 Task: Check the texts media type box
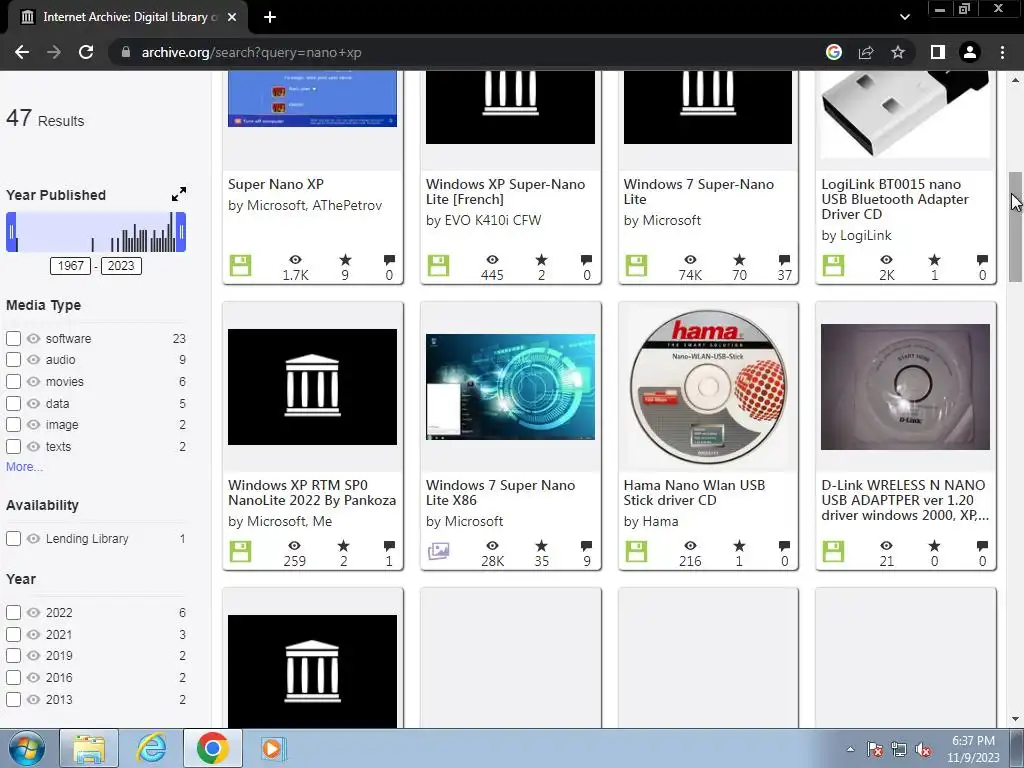13,447
